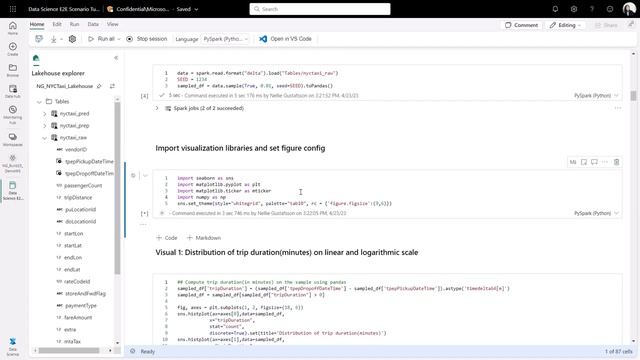Open notebook in VS Code
The image size is (640, 360).
click(x=285, y=39)
